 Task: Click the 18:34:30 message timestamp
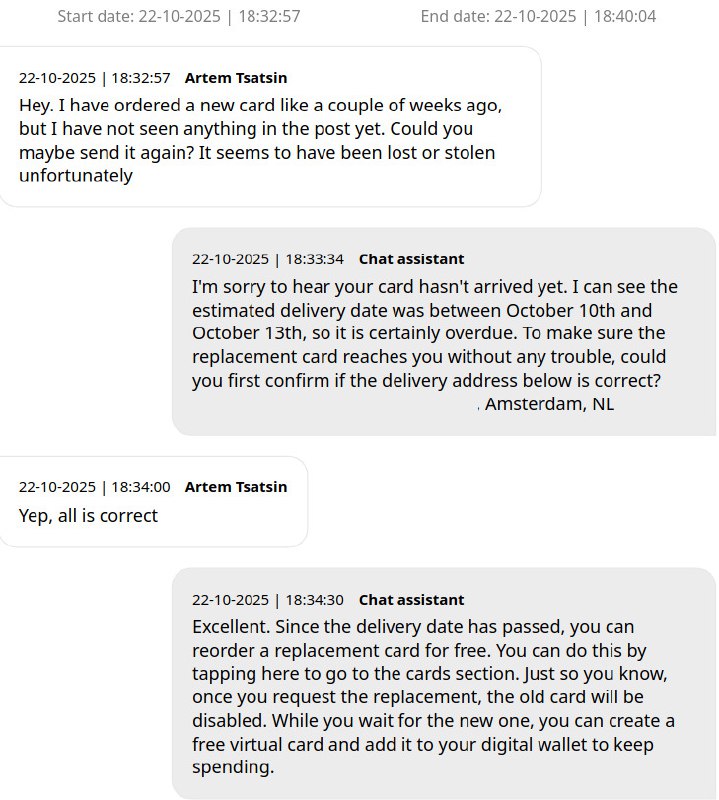pos(268,600)
